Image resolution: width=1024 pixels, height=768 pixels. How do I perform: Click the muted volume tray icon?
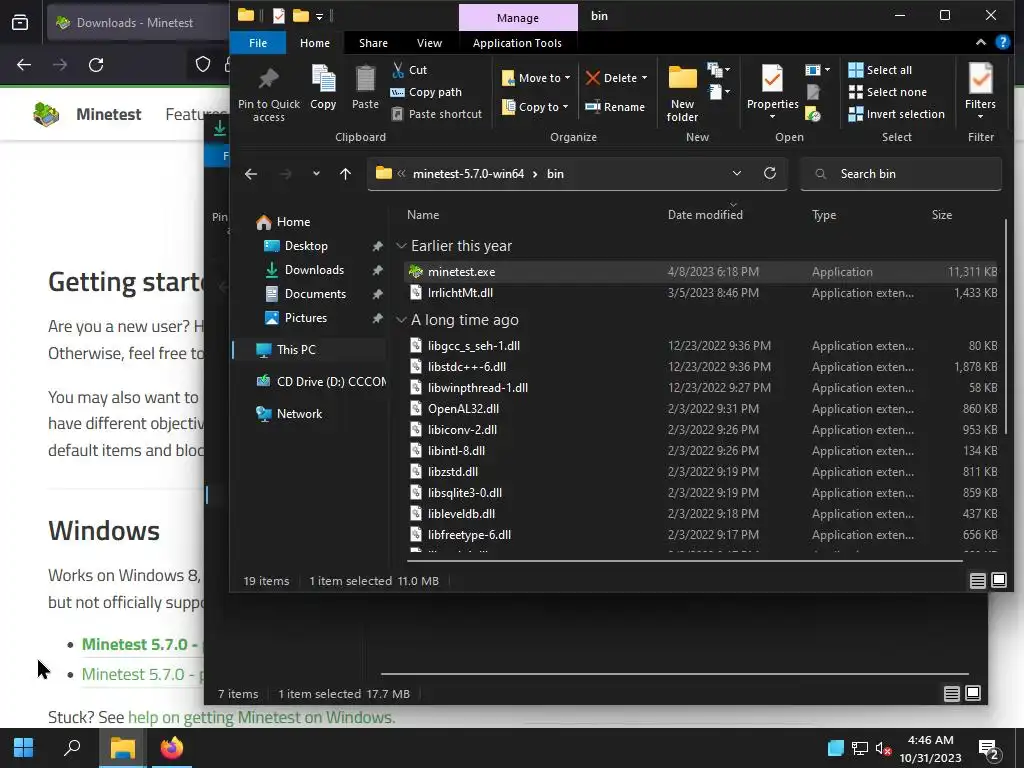tap(883, 748)
